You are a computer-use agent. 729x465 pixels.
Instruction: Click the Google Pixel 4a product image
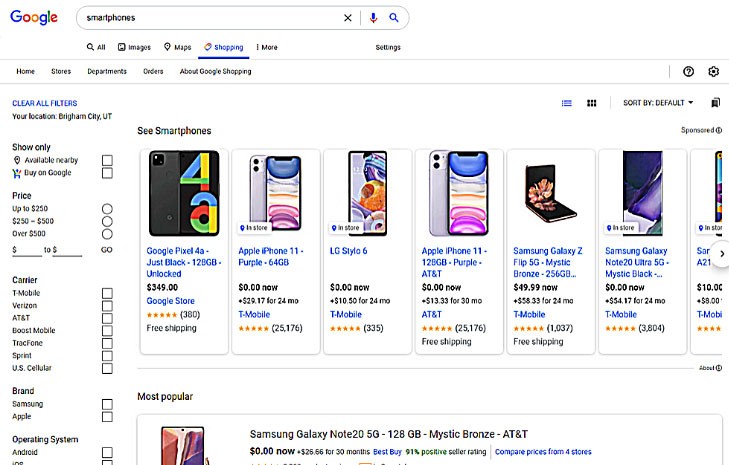pos(184,193)
